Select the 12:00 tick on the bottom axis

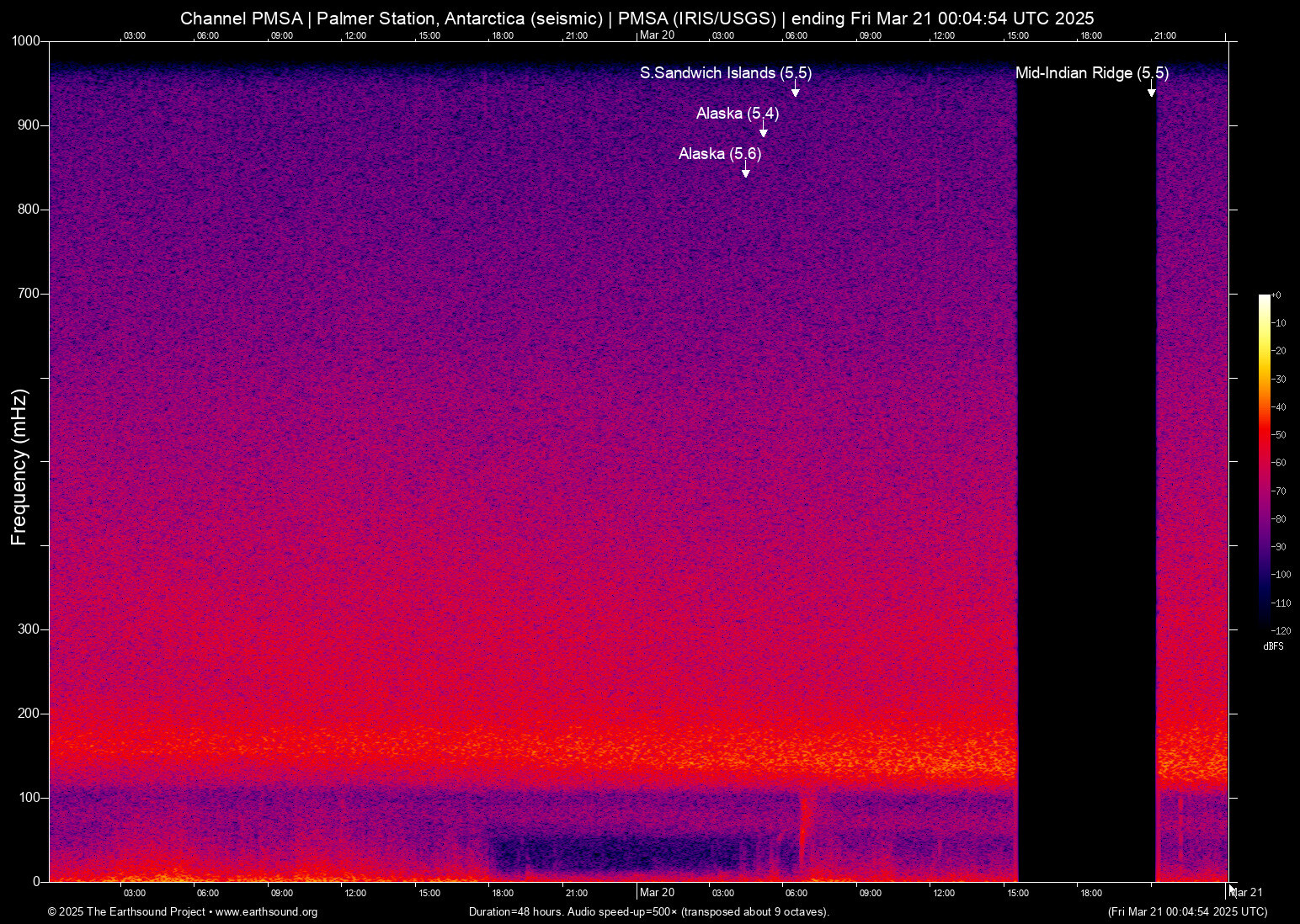[x=355, y=893]
